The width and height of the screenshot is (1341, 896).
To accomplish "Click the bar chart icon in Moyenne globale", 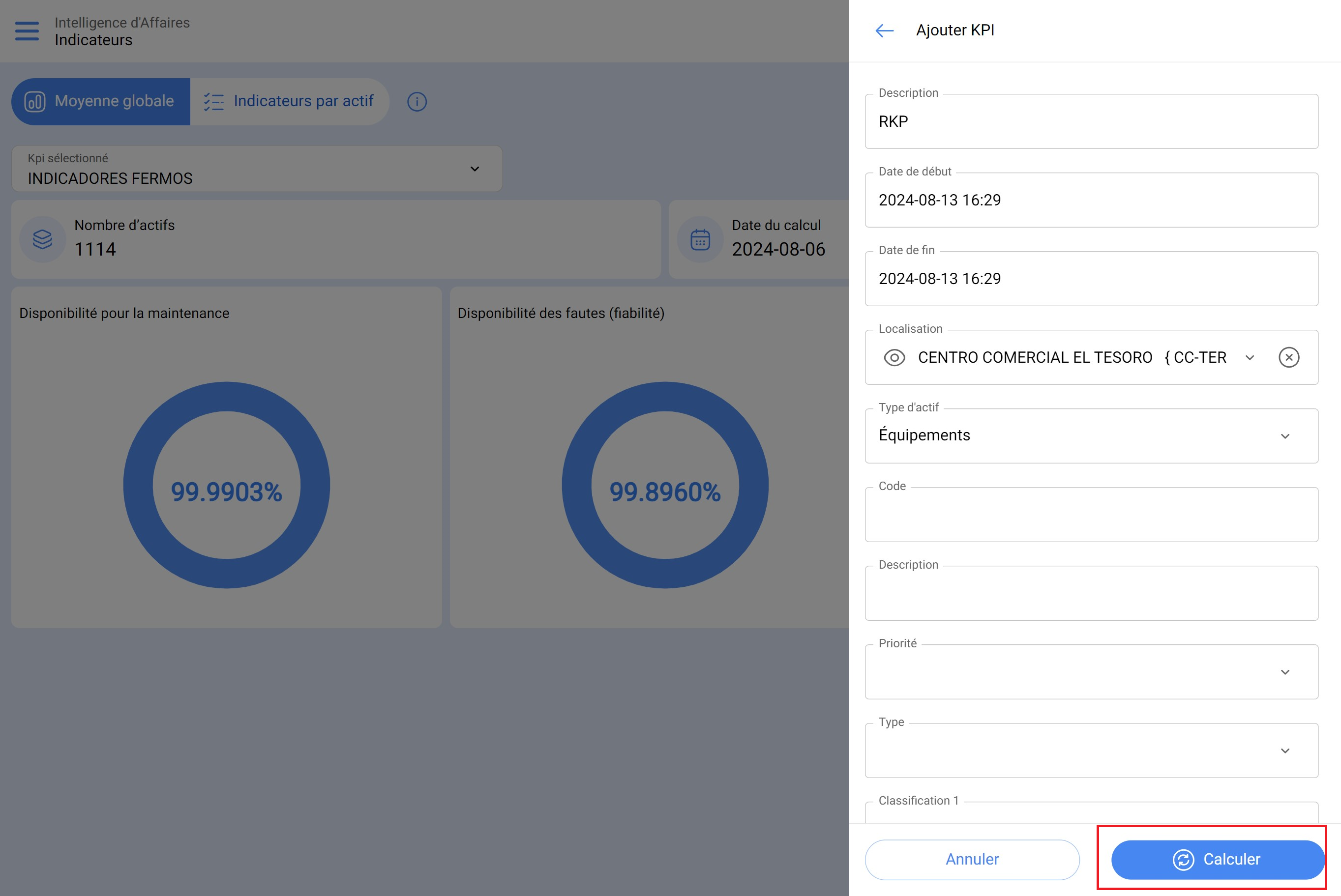I will click(35, 102).
